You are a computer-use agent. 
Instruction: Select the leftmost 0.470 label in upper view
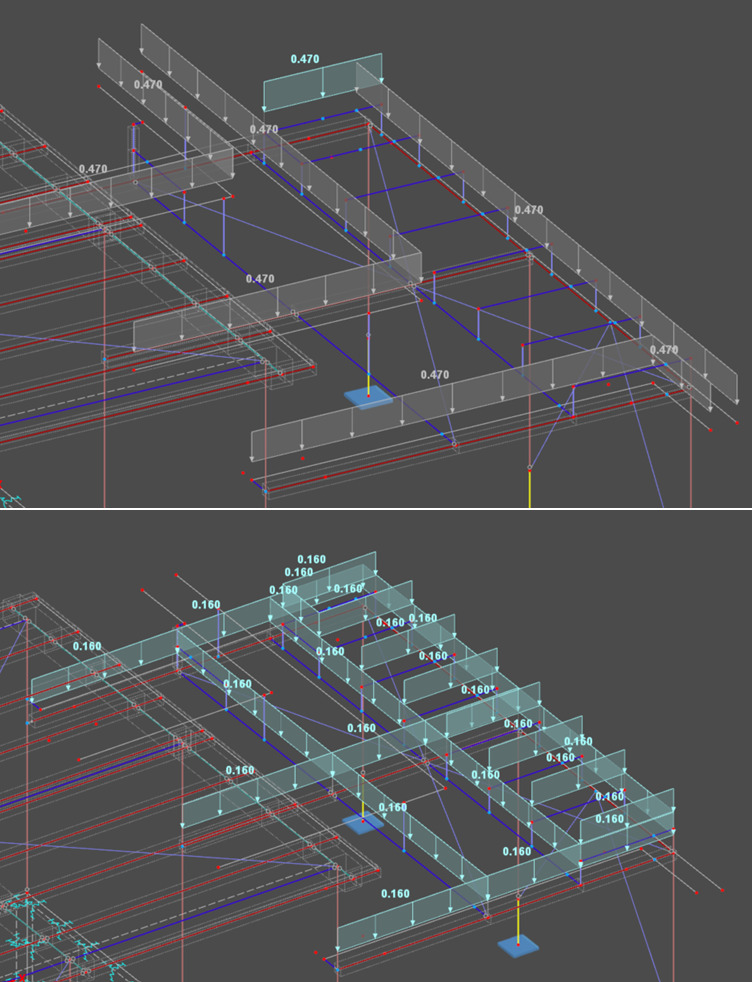coord(92,169)
